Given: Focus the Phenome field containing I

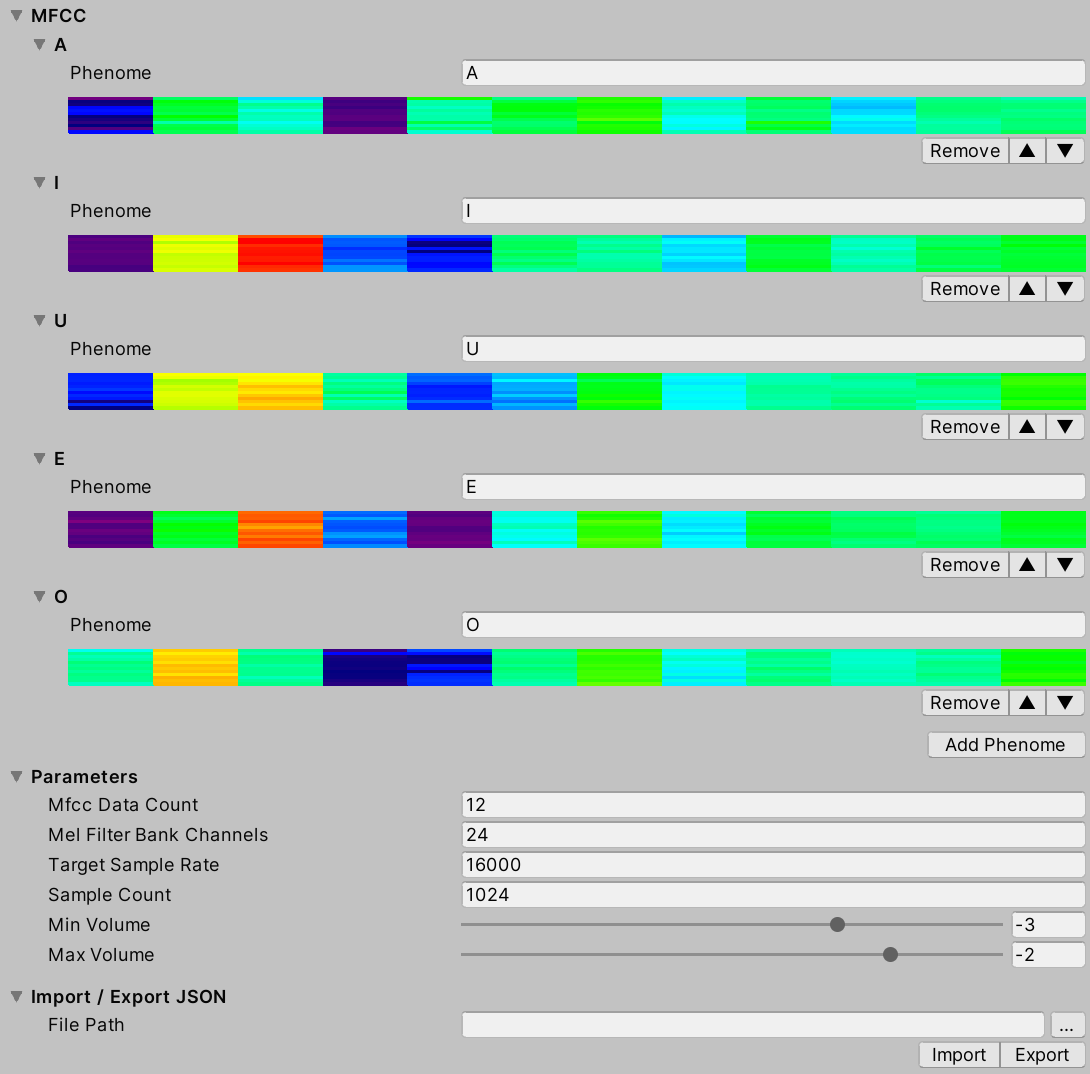Looking at the screenshot, I should point(773,211).
